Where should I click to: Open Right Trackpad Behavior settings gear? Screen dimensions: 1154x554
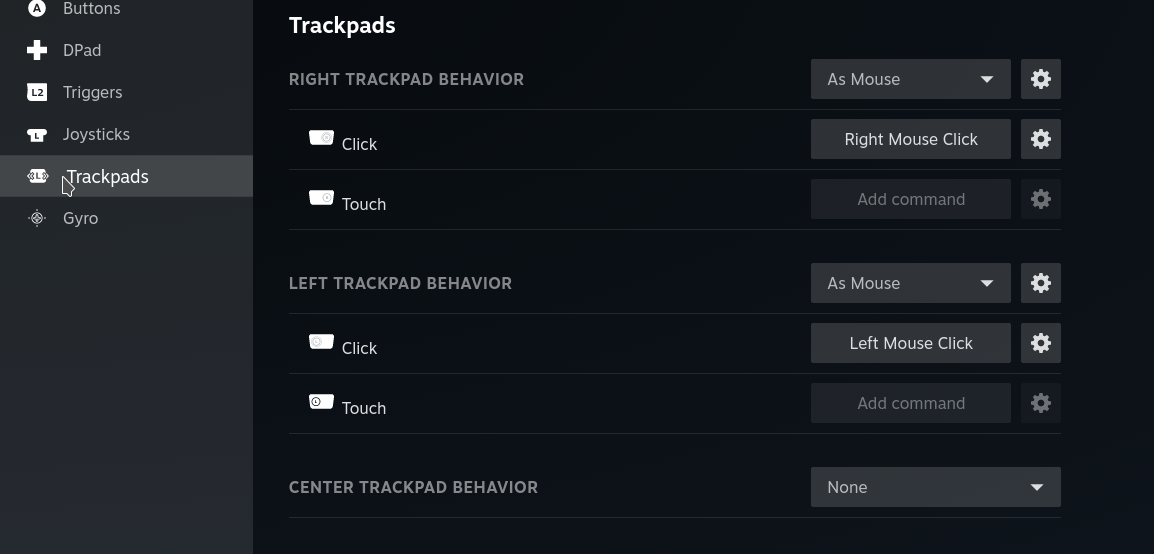click(x=1040, y=79)
